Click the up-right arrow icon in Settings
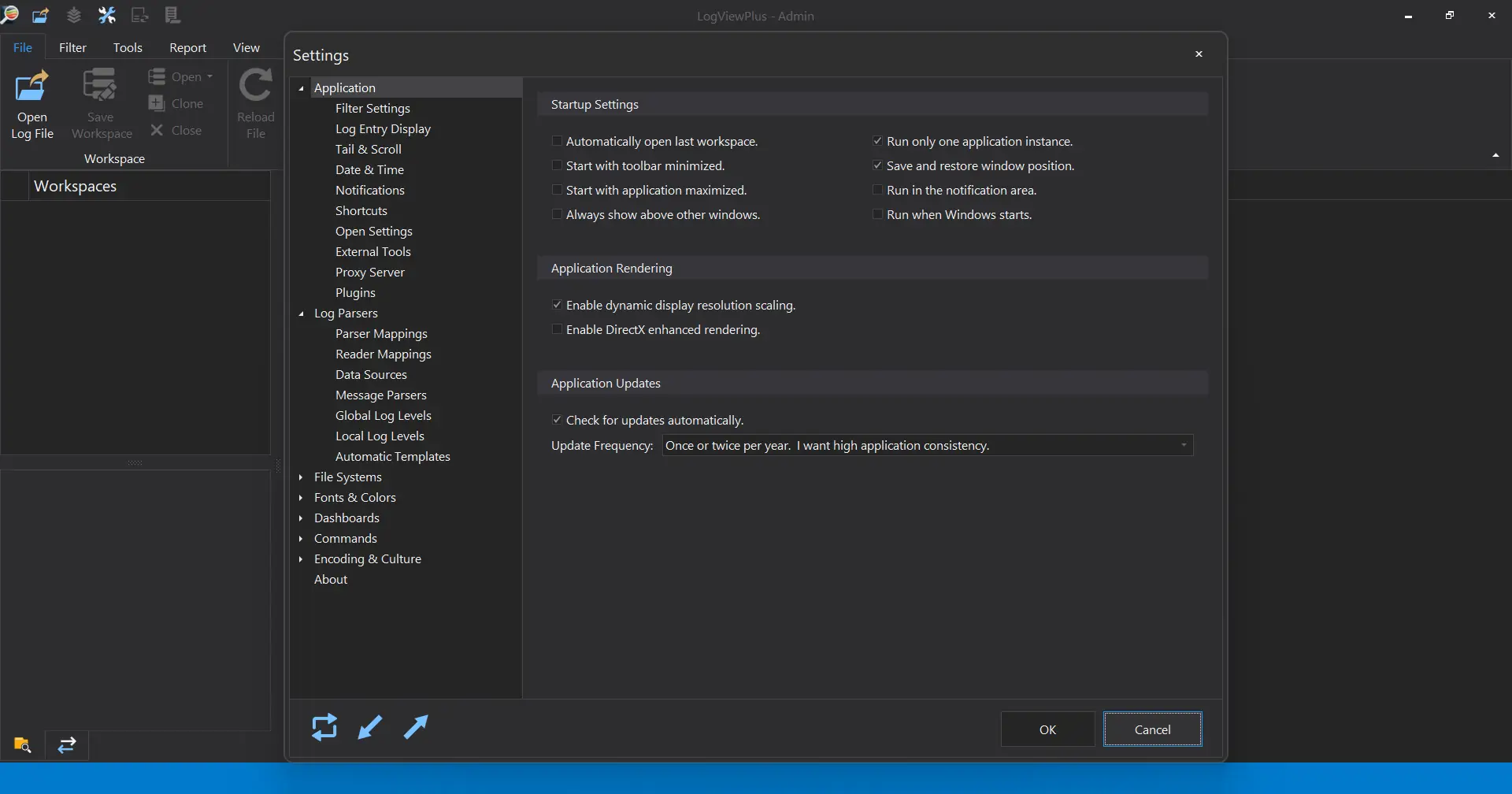 (x=416, y=727)
